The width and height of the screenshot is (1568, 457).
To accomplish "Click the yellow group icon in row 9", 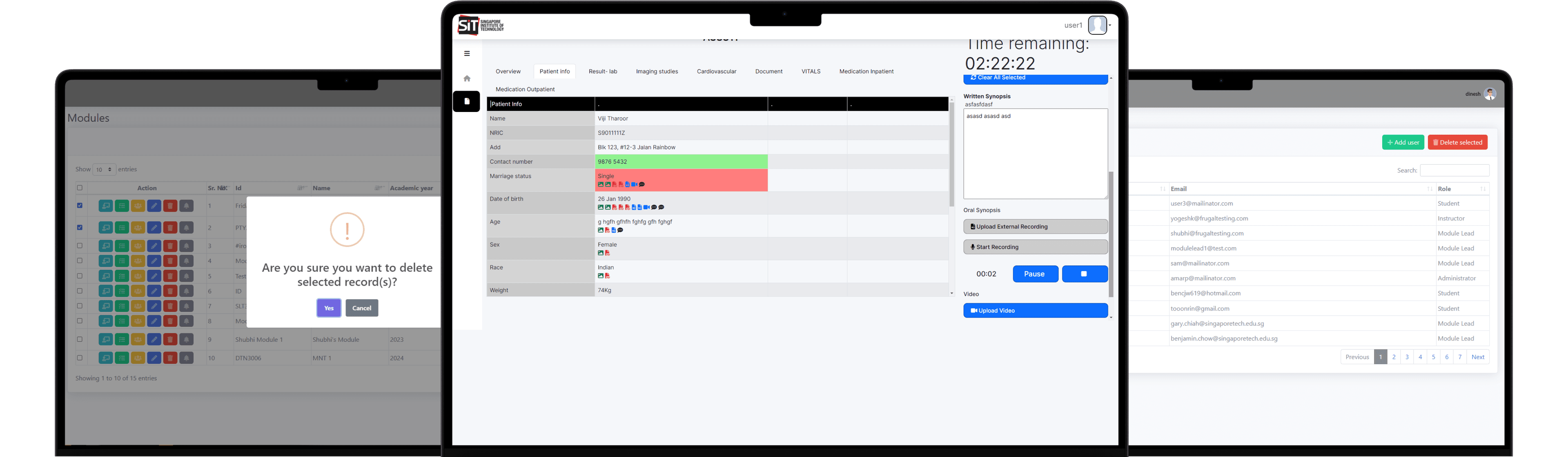I will (138, 340).
